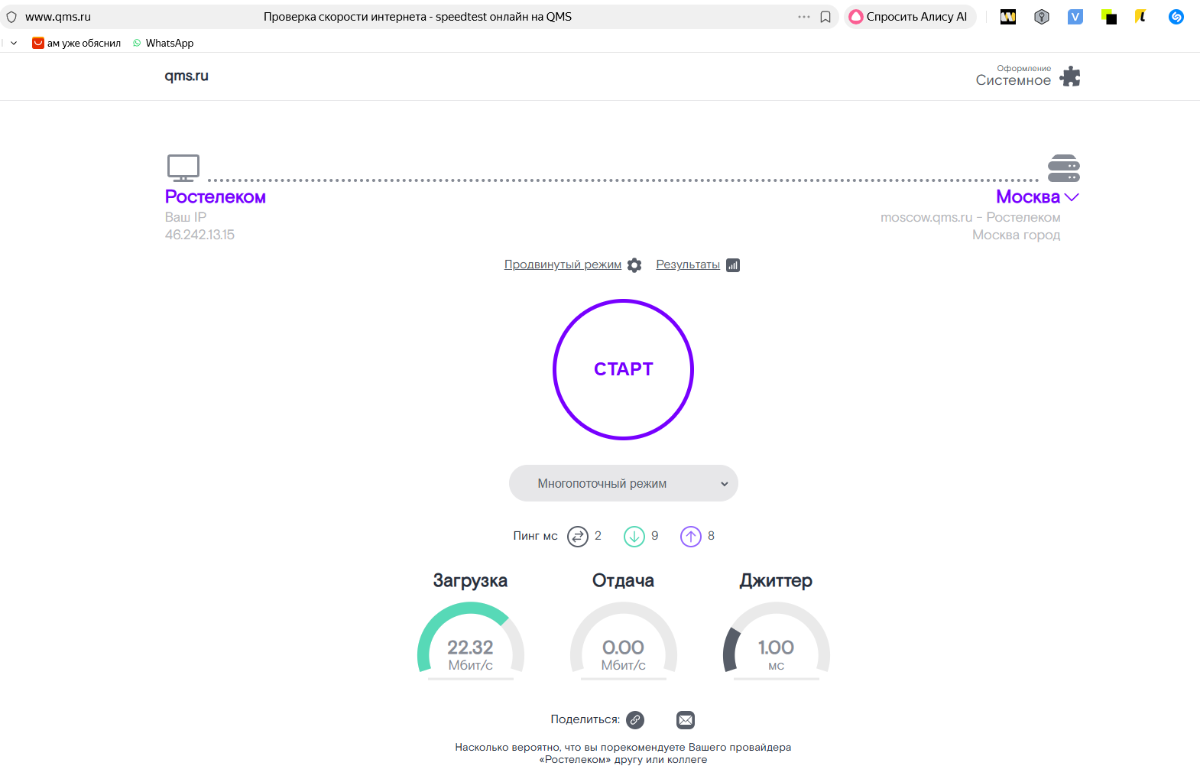Open the blue V extension icon
Image resolution: width=1200 pixels, height=766 pixels.
point(1075,16)
